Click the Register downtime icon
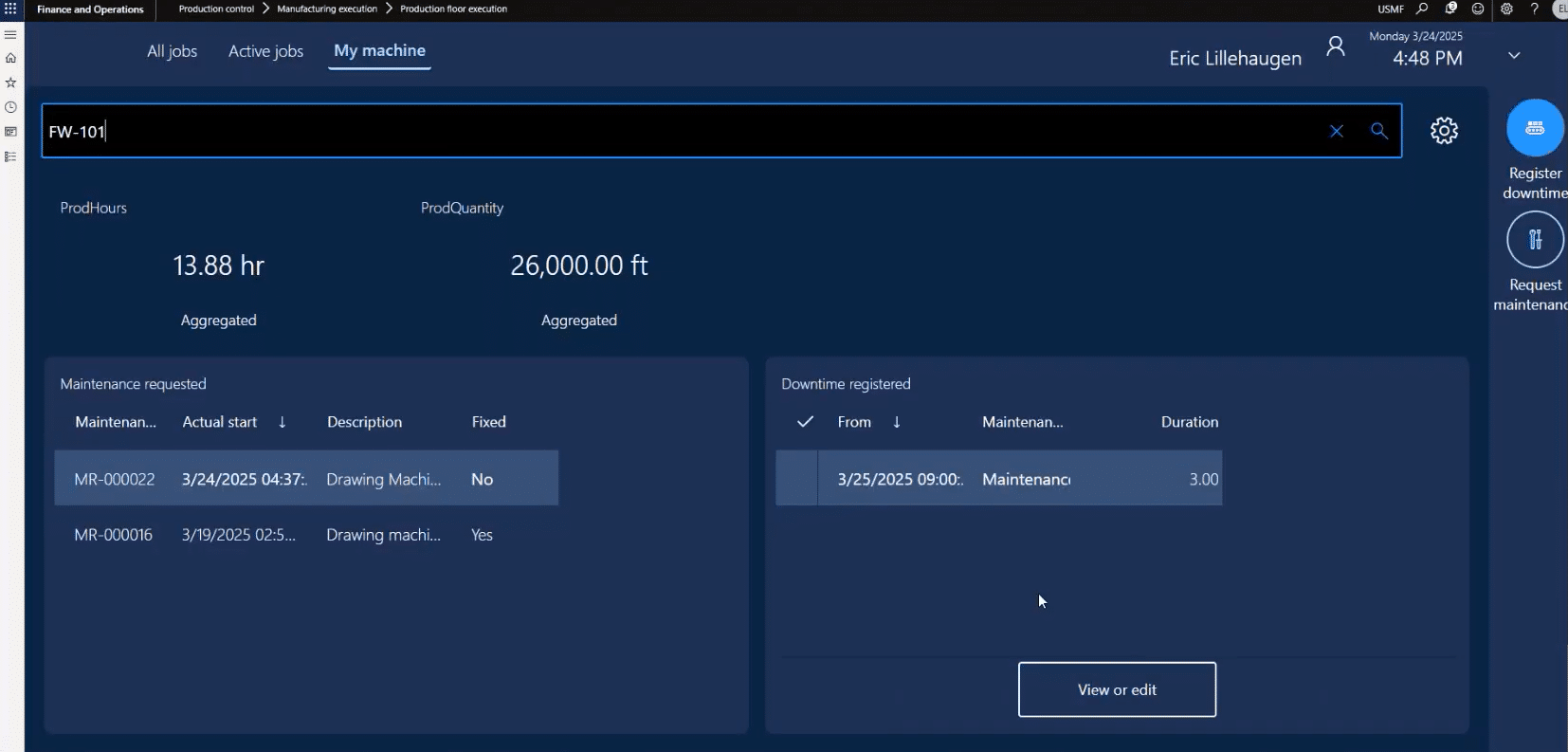This screenshot has height=752, width=1568. (1534, 128)
